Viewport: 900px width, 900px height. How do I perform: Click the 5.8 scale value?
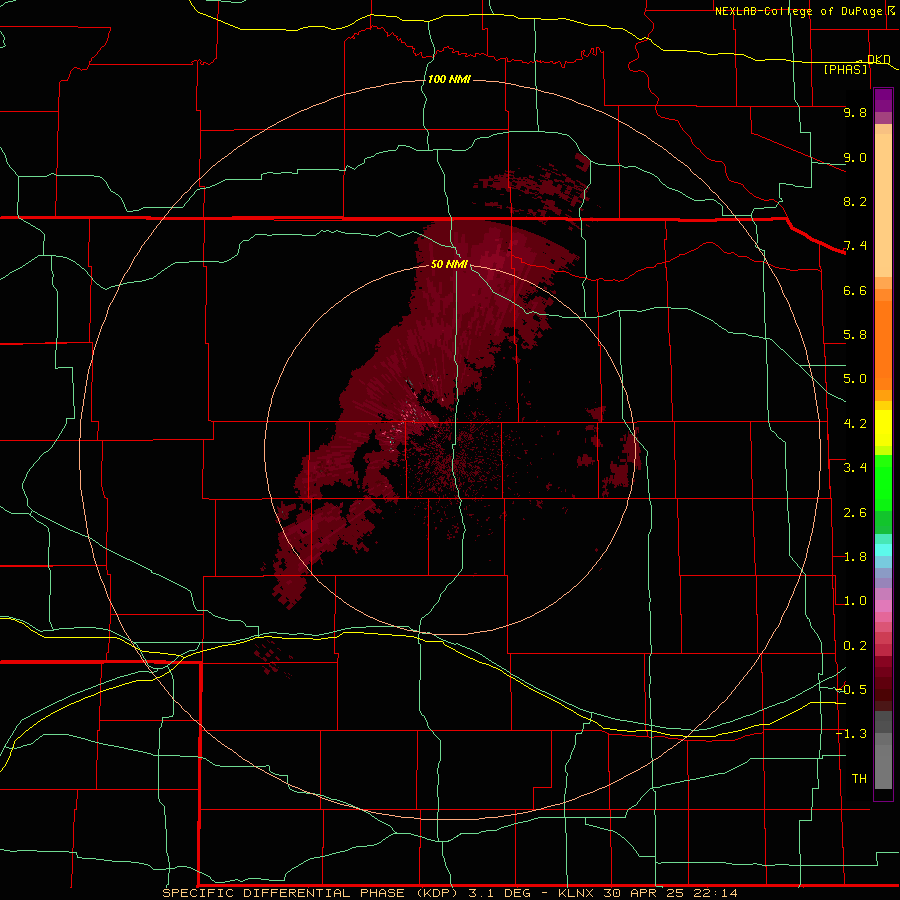coord(855,335)
